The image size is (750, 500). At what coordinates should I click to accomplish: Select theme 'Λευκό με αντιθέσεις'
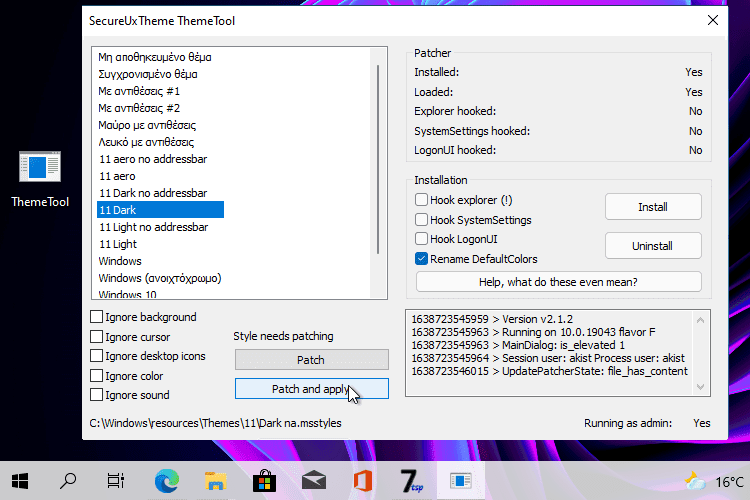(146, 142)
